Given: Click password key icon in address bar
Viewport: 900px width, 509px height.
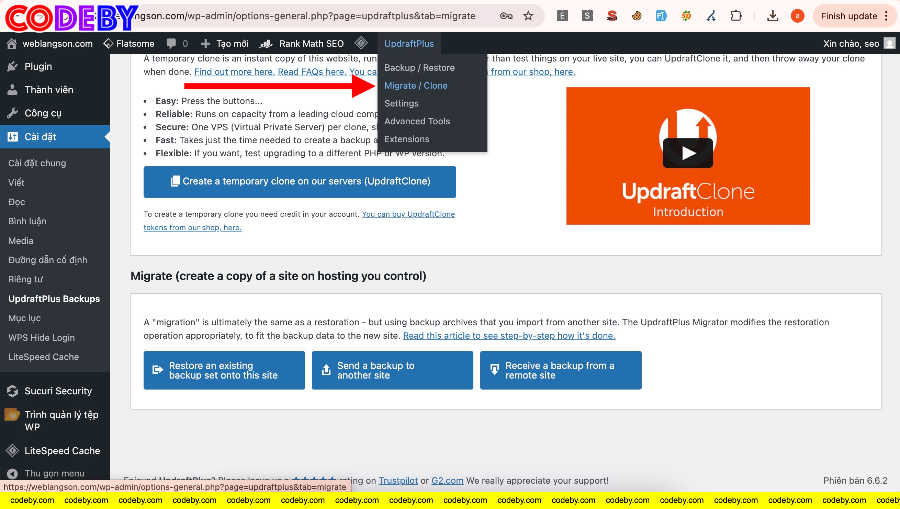Looking at the screenshot, I should [x=506, y=16].
